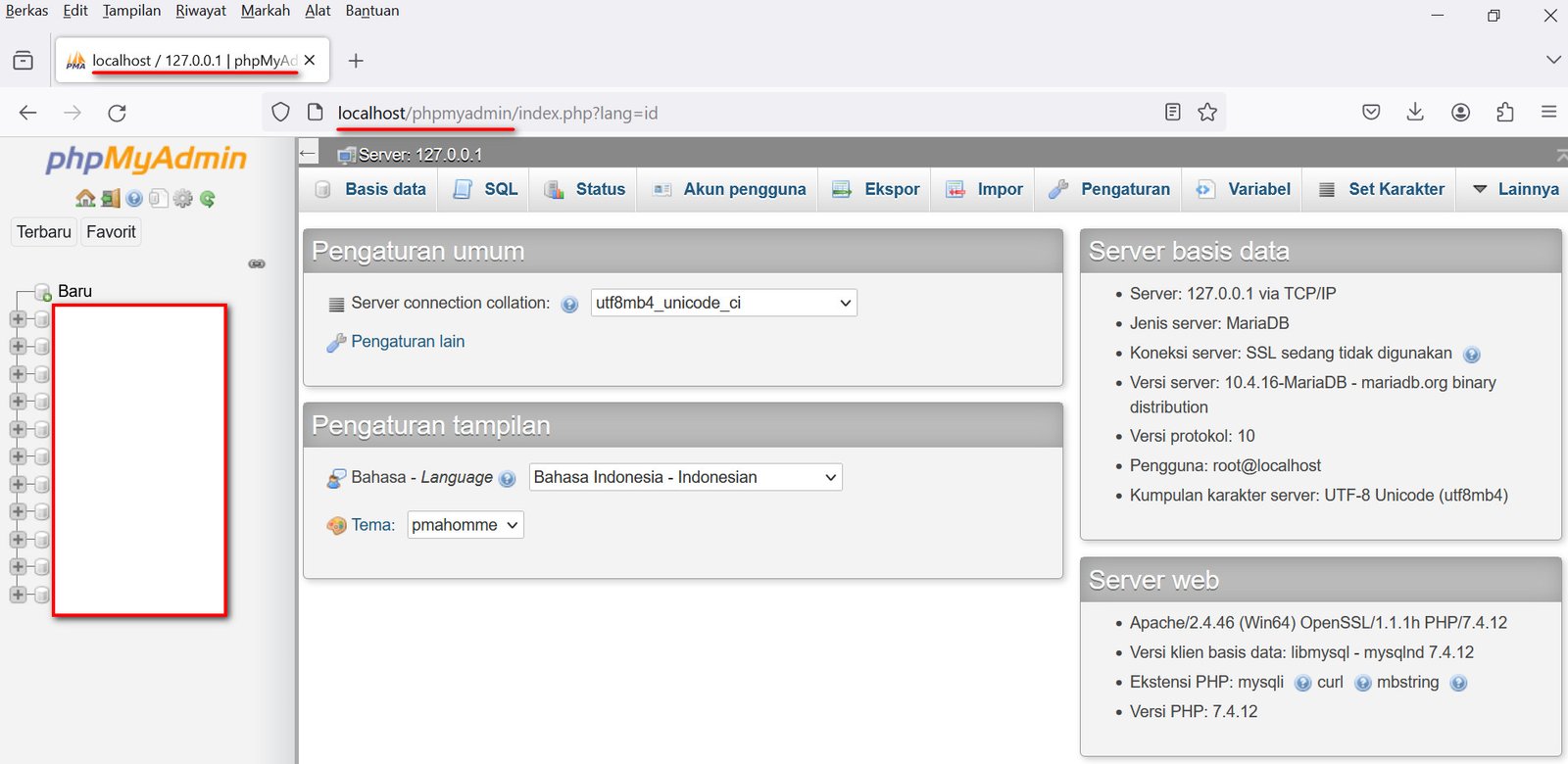The width and height of the screenshot is (1568, 764).
Task: Click the new database icon beside Baru
Action: click(42, 292)
